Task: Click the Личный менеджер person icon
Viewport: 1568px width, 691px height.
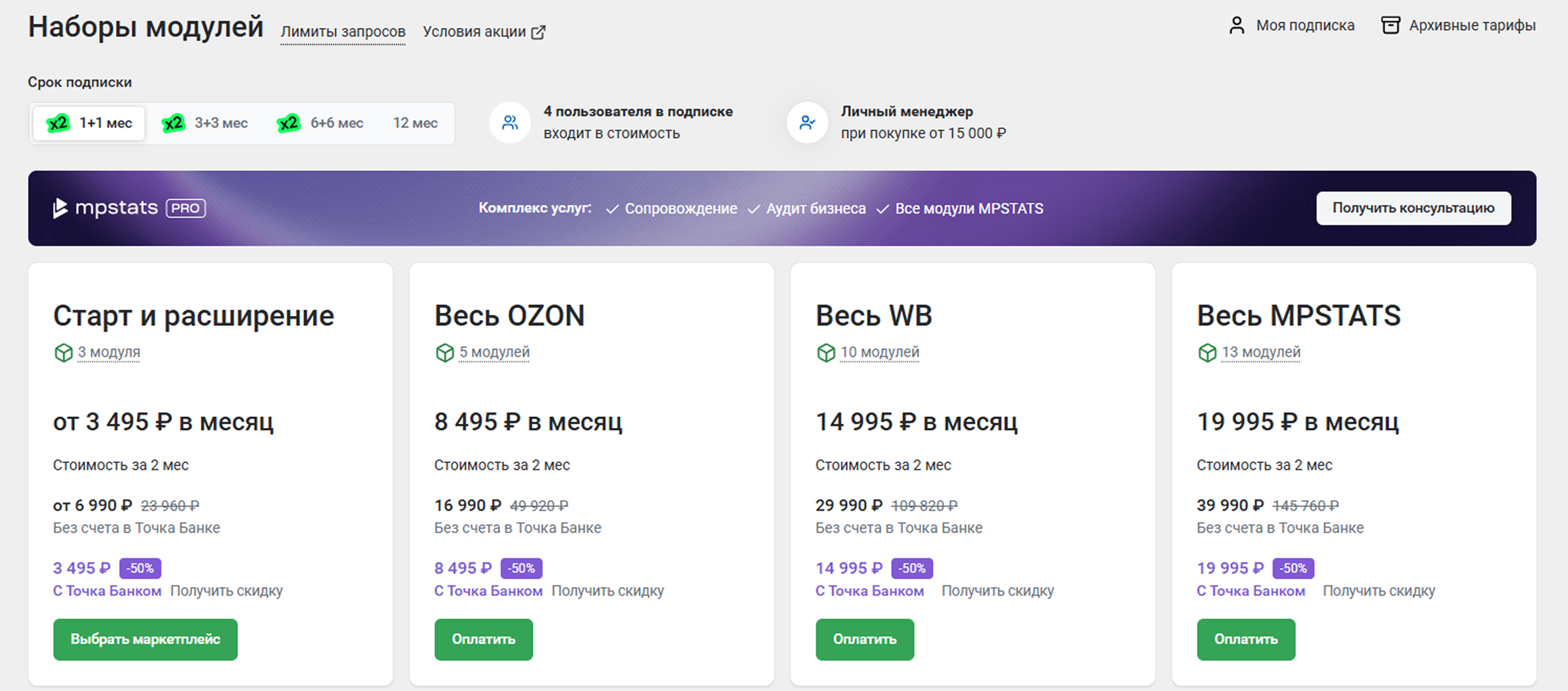Action: point(807,123)
